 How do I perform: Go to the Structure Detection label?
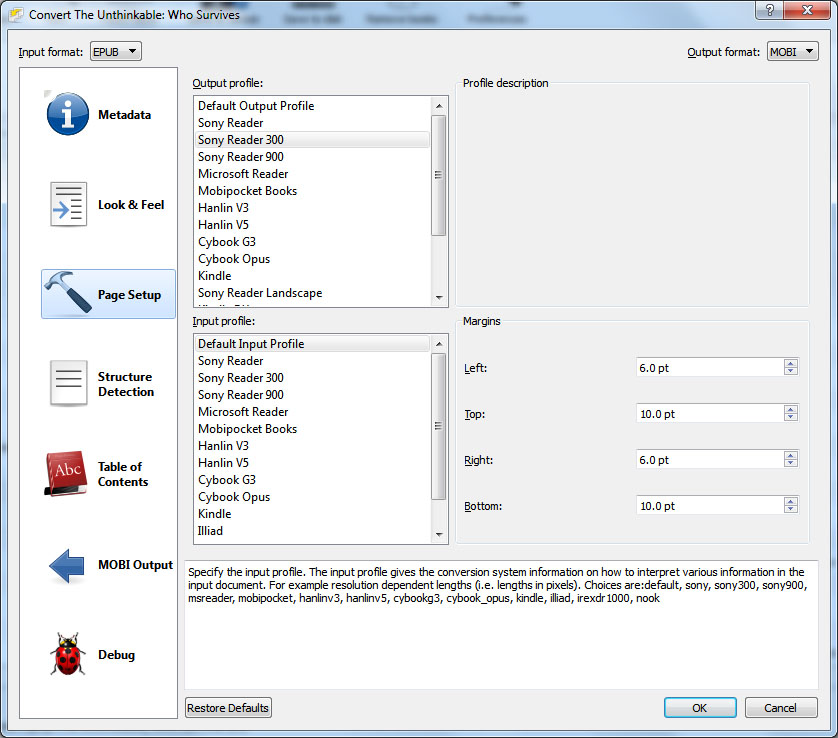[126, 384]
